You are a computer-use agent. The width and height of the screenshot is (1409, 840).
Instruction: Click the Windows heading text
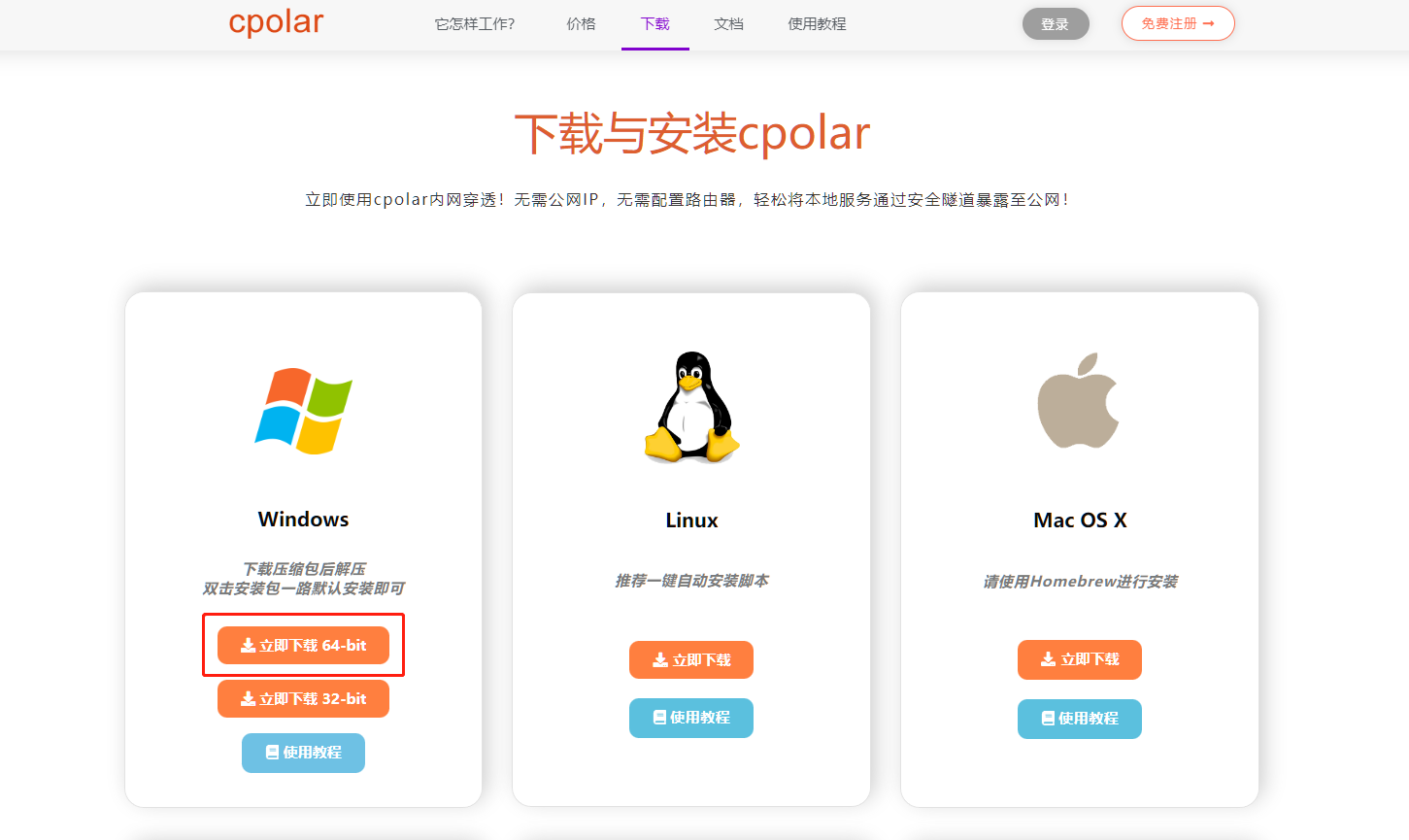pyautogui.click(x=303, y=520)
